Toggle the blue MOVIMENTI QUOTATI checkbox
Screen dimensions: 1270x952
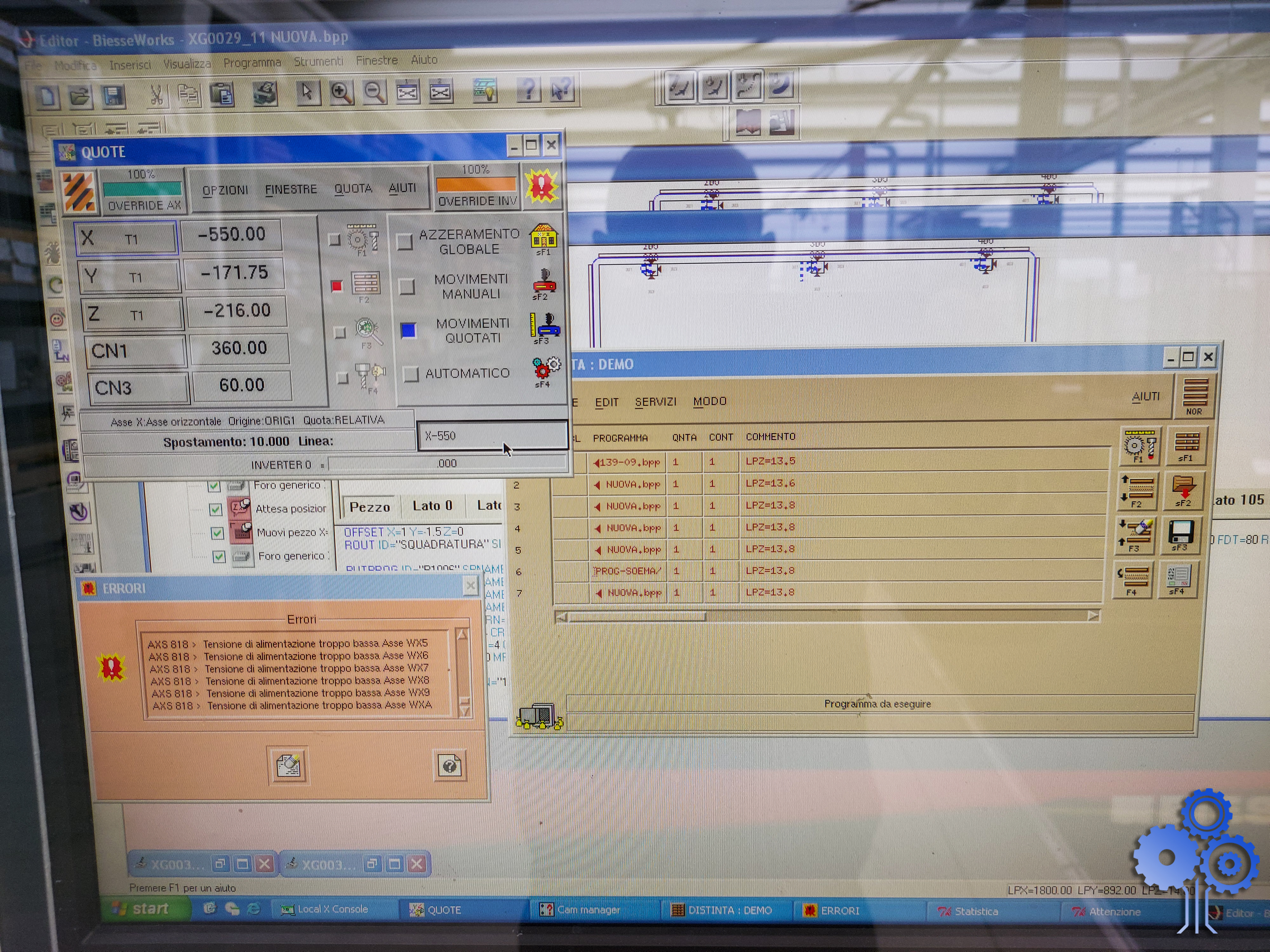click(x=408, y=331)
